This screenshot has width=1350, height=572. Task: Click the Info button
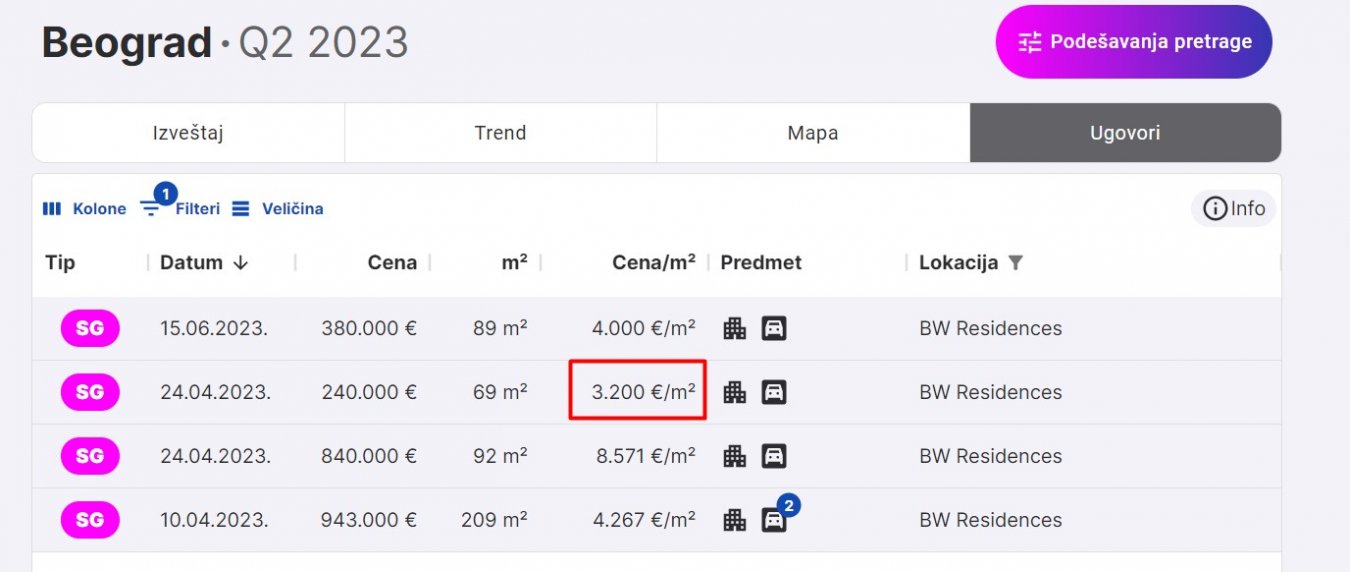point(1234,209)
